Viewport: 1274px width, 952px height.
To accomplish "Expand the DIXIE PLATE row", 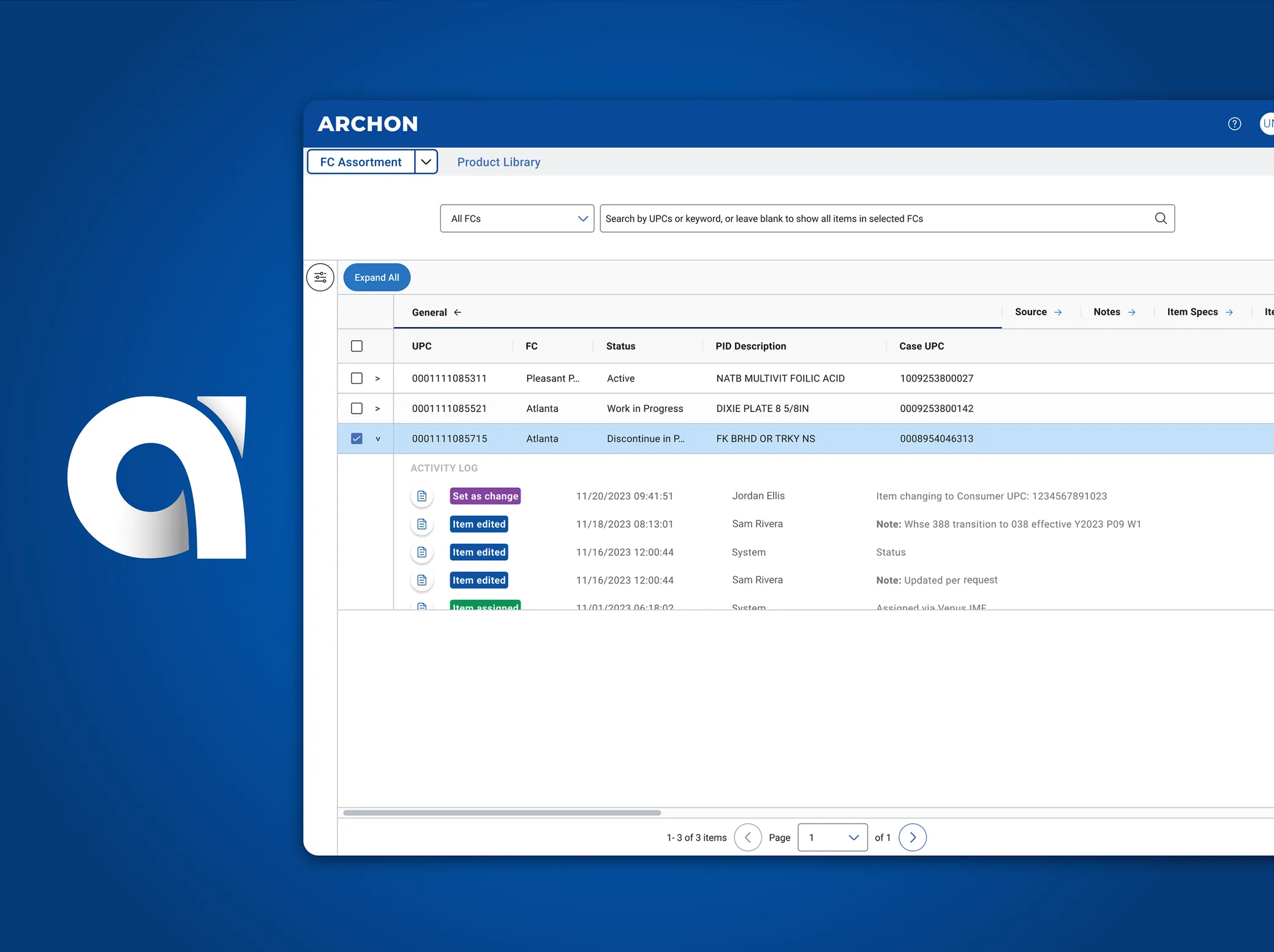I will click(377, 409).
